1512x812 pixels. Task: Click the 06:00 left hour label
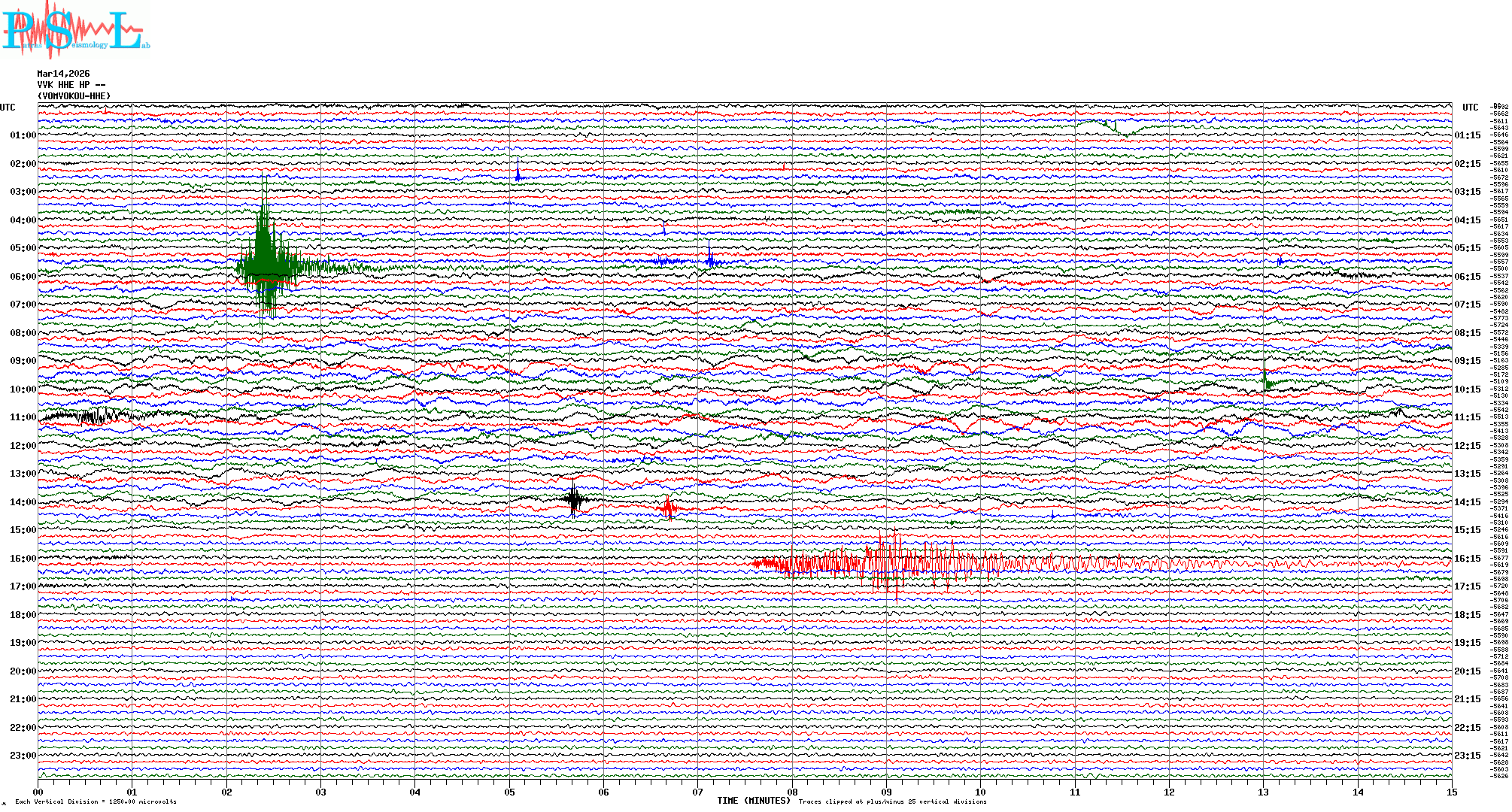pos(23,277)
